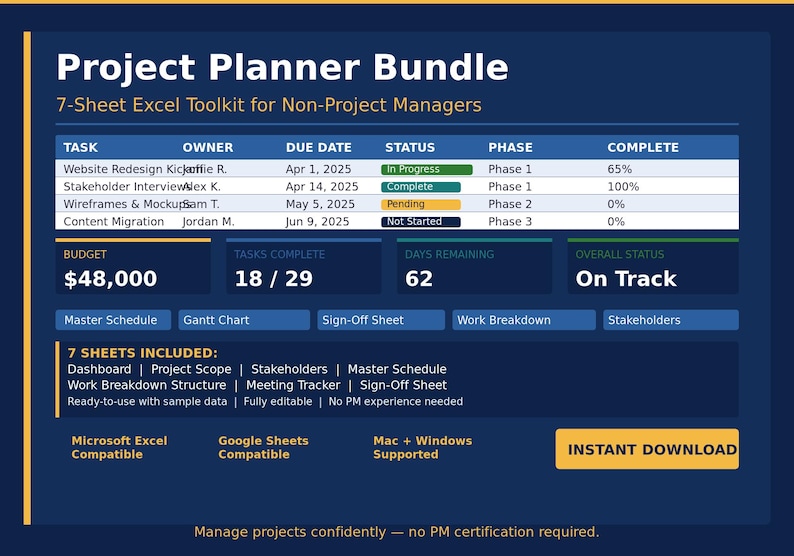Select the yellow Pending status badge

(421, 204)
